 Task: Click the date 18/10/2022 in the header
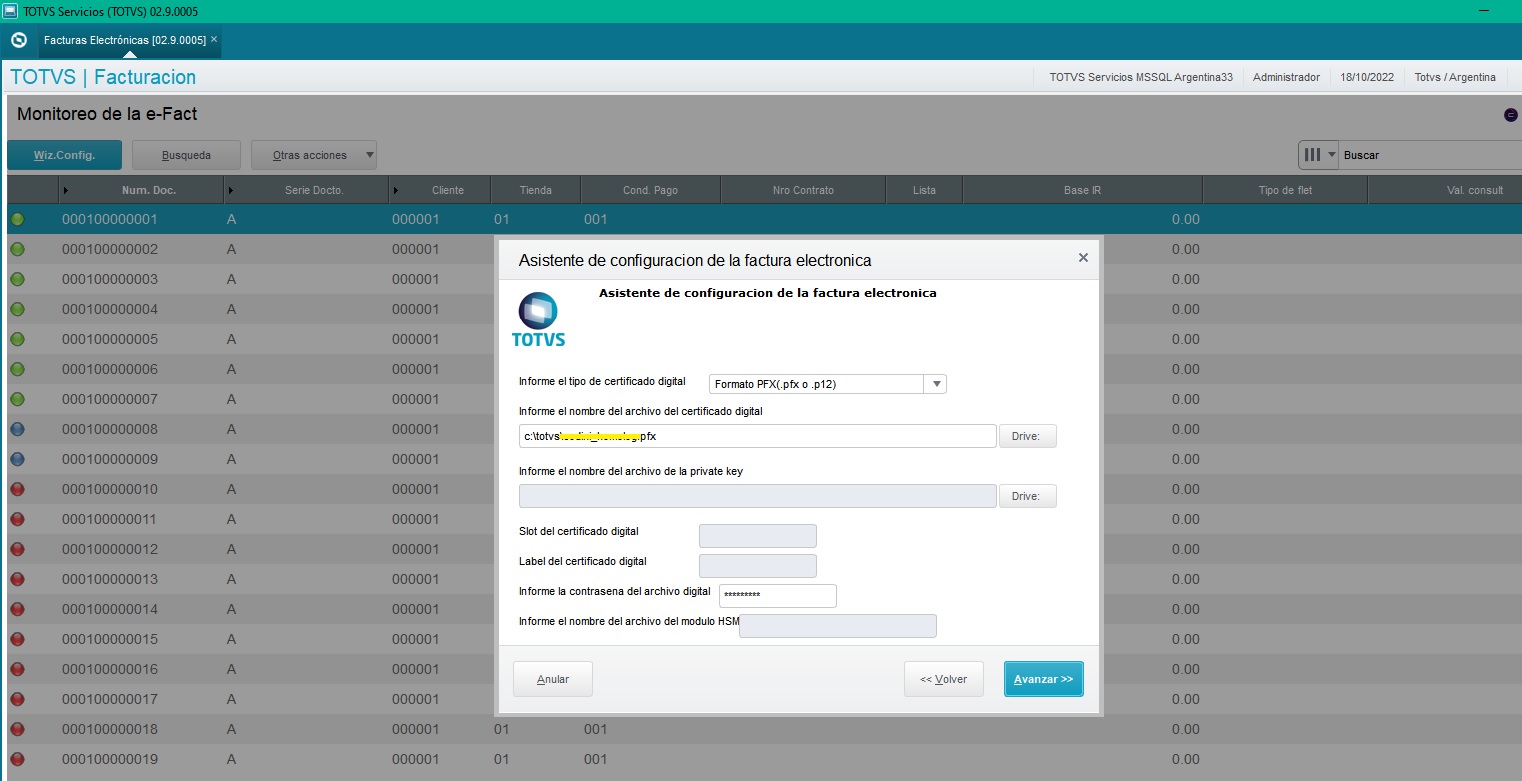point(1366,77)
